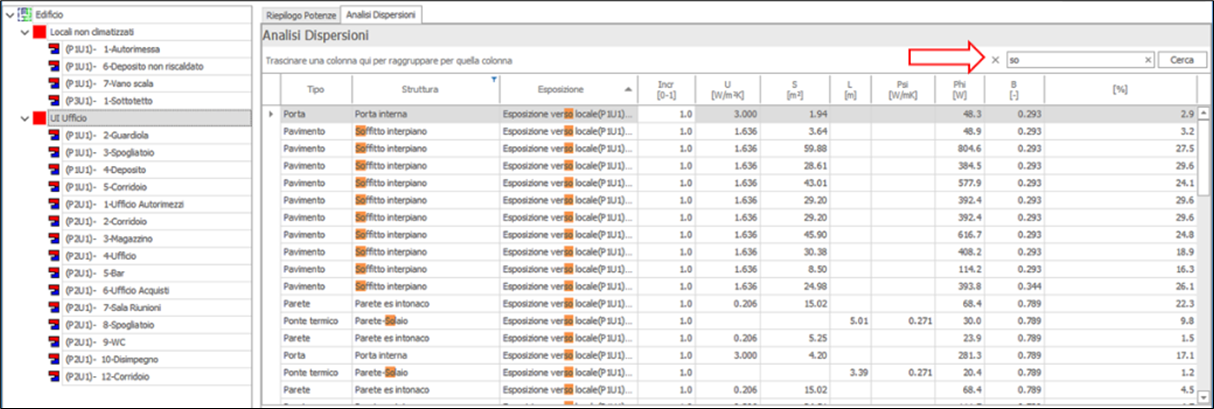Image resolution: width=1214 pixels, height=409 pixels.
Task: Collapse the UI Ufficio group
Action: 25,118
